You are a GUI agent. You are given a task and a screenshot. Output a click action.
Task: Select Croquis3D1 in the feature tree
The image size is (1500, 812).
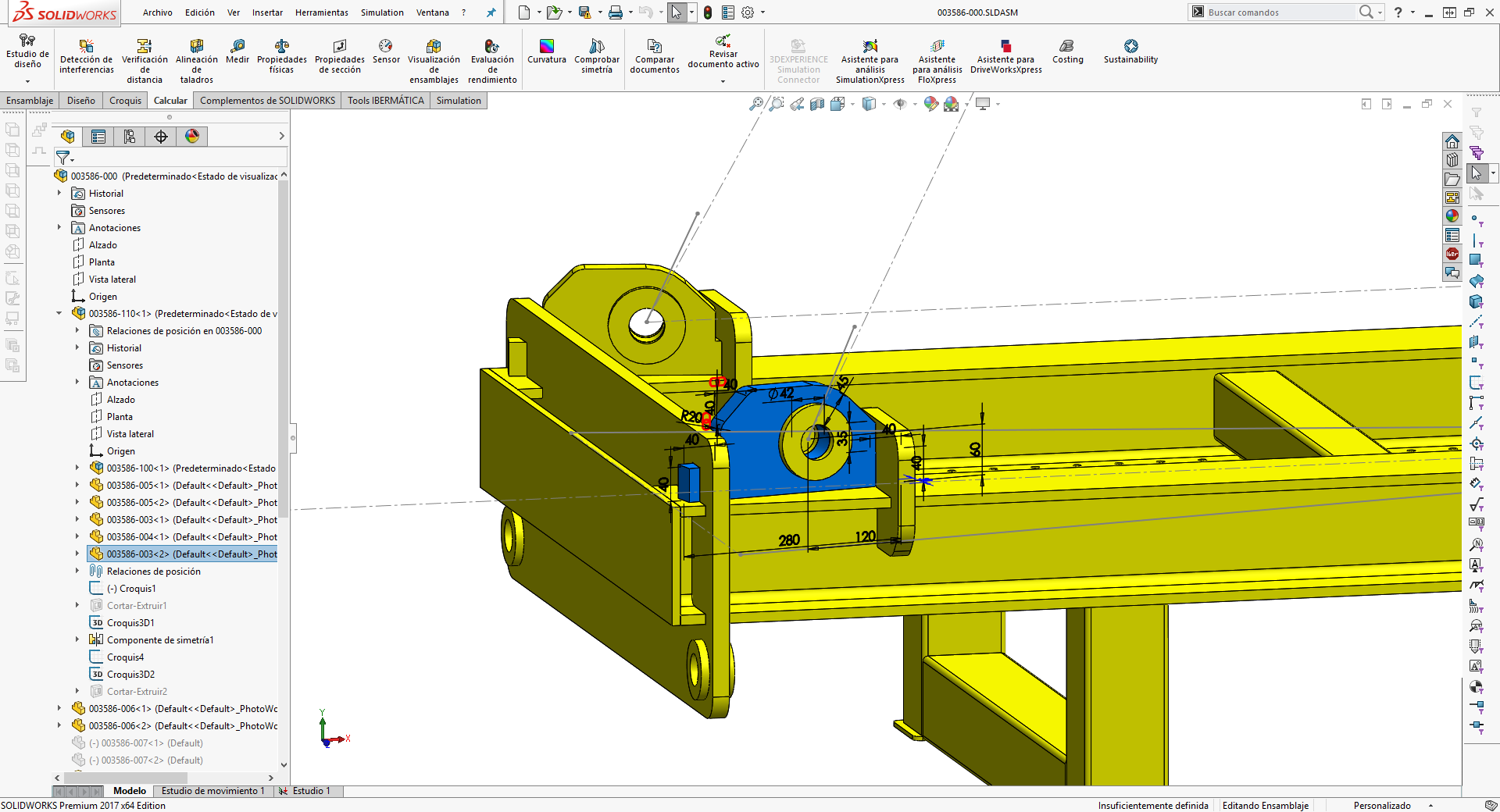[130, 623]
